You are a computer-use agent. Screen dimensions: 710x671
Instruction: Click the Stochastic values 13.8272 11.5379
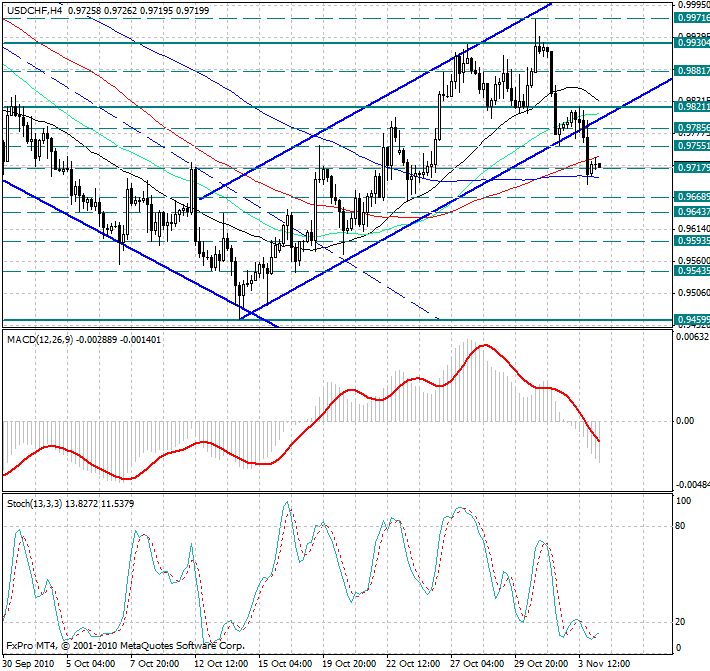[100, 503]
